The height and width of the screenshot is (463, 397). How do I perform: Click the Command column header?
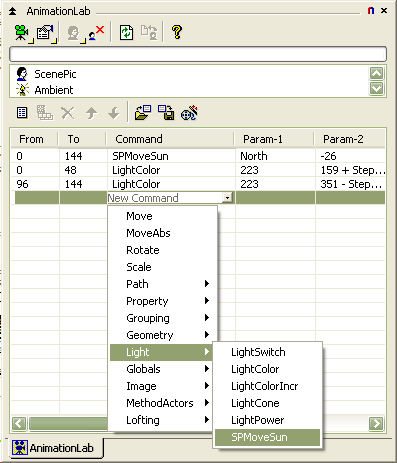point(170,139)
